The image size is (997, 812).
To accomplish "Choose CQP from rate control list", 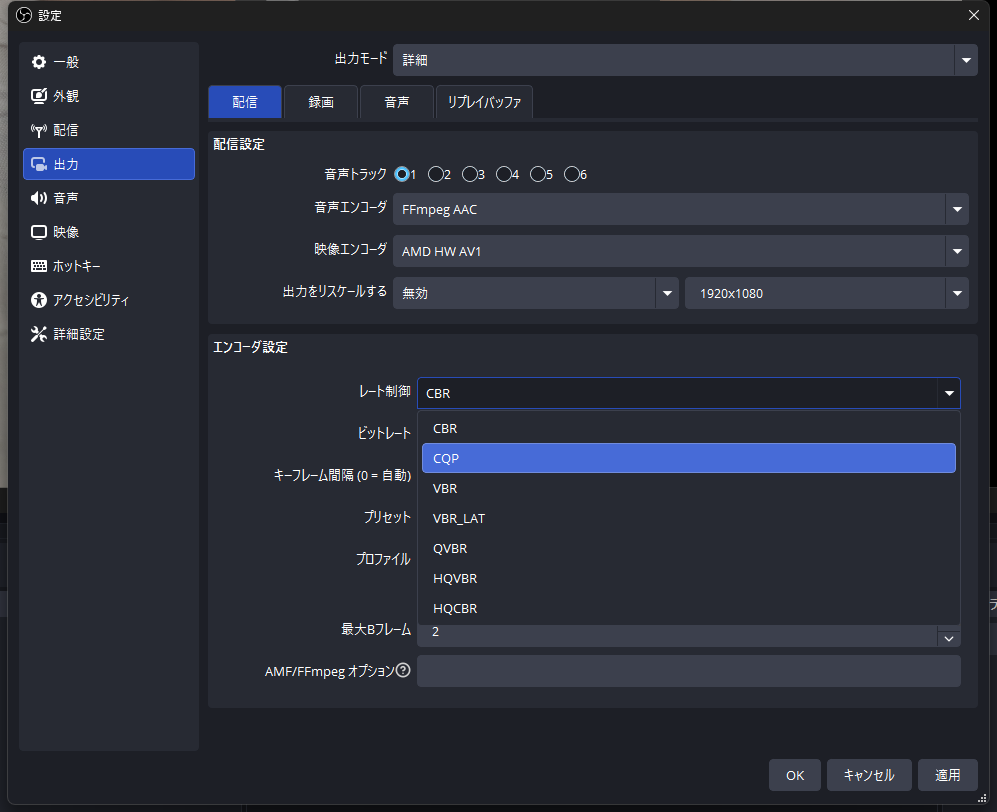I will (x=688, y=458).
